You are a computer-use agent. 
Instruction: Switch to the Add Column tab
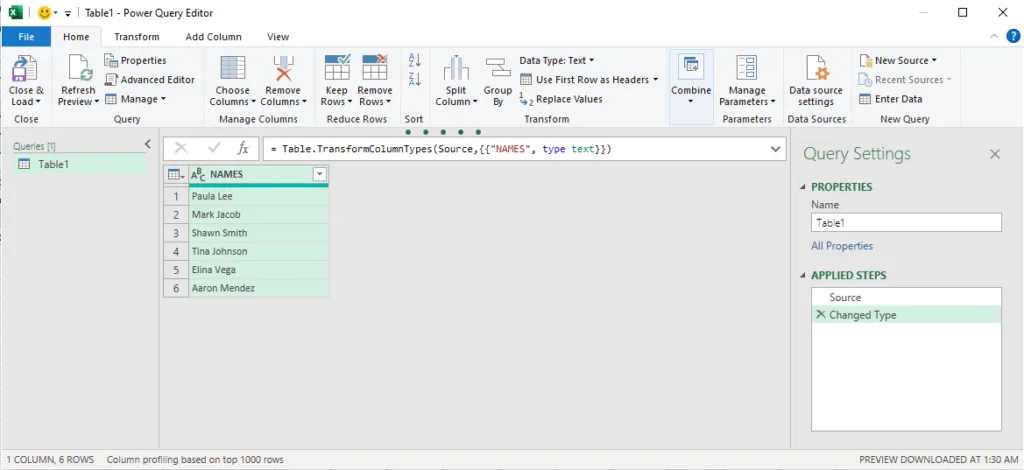click(x=214, y=37)
